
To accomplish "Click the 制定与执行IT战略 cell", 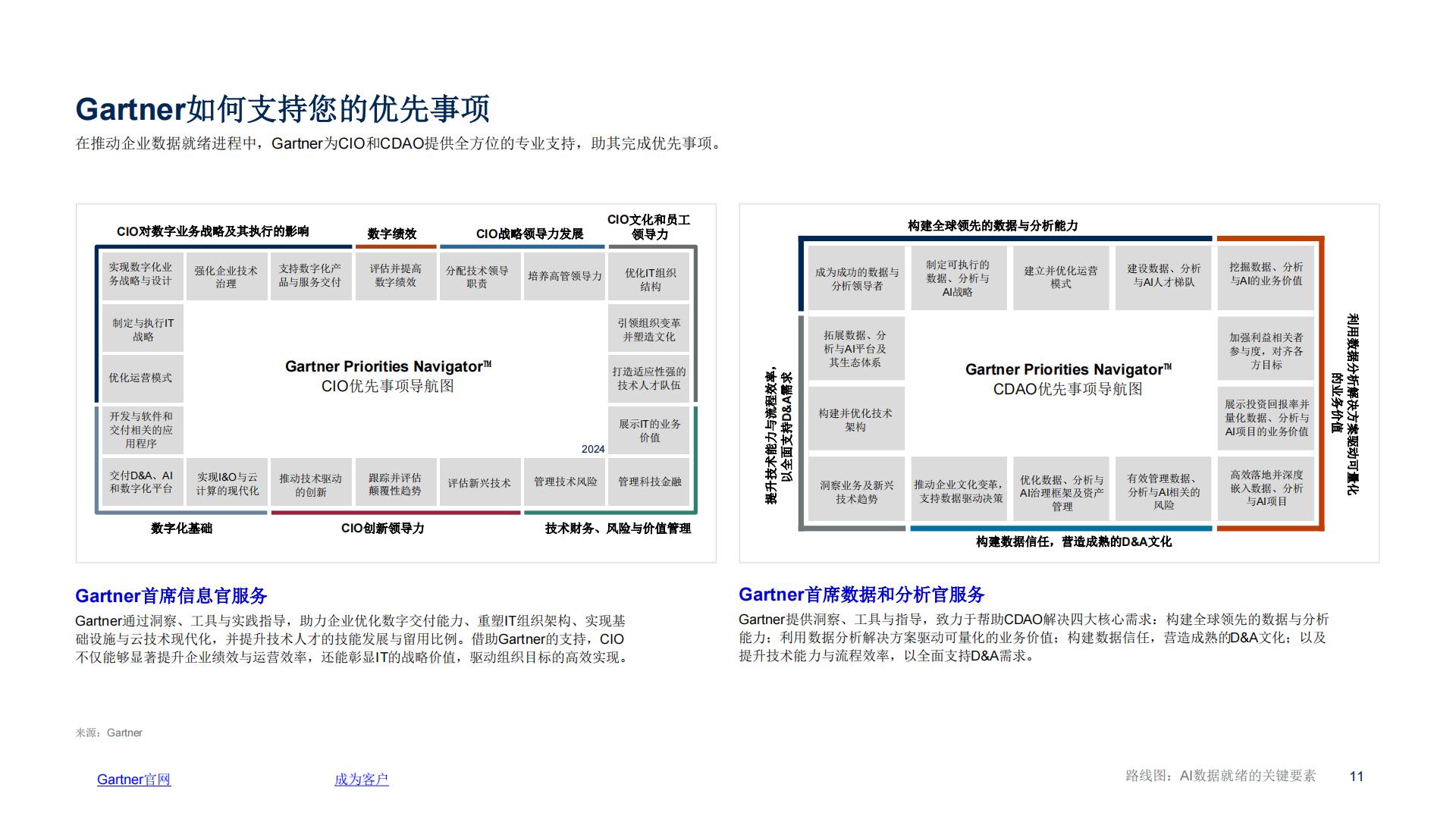I will 143,329.
